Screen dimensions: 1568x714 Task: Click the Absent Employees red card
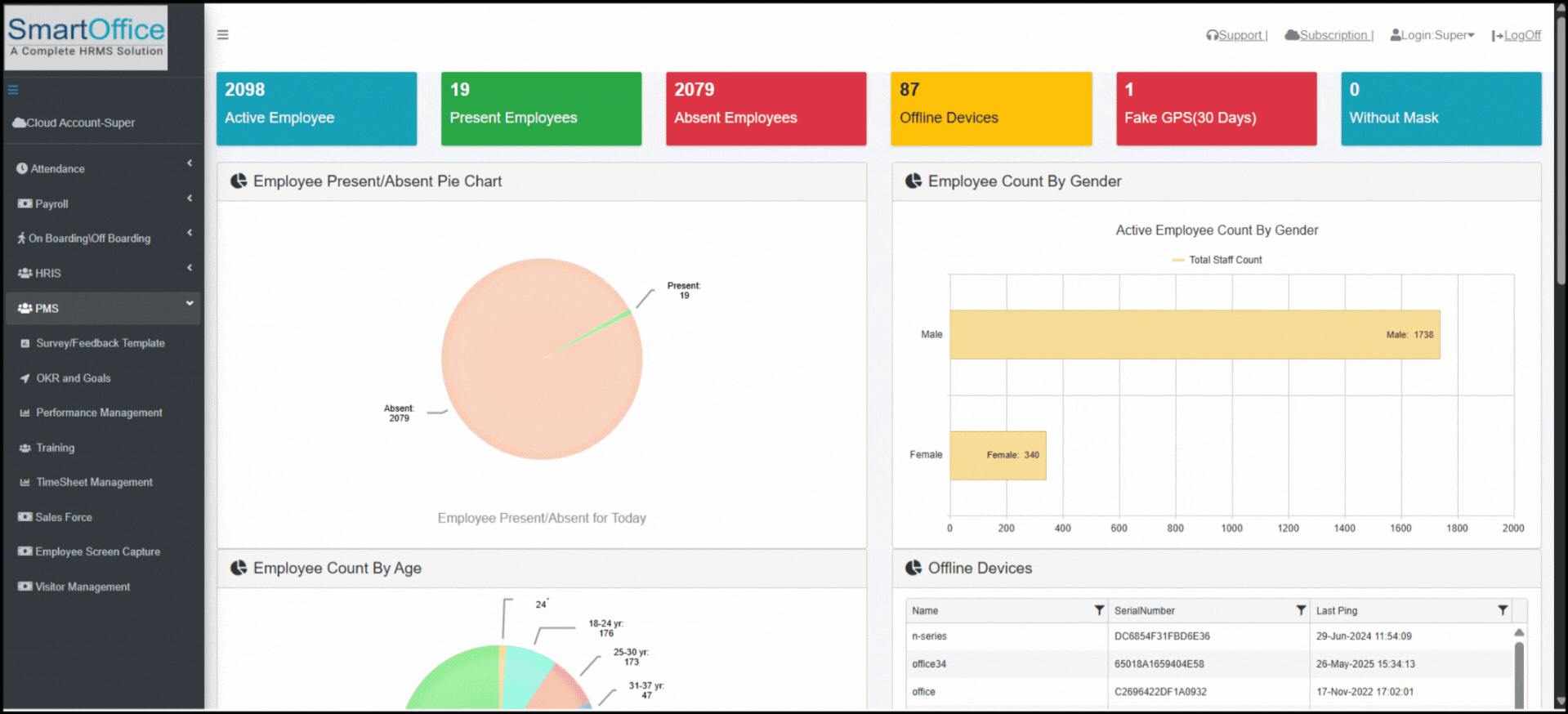click(766, 109)
